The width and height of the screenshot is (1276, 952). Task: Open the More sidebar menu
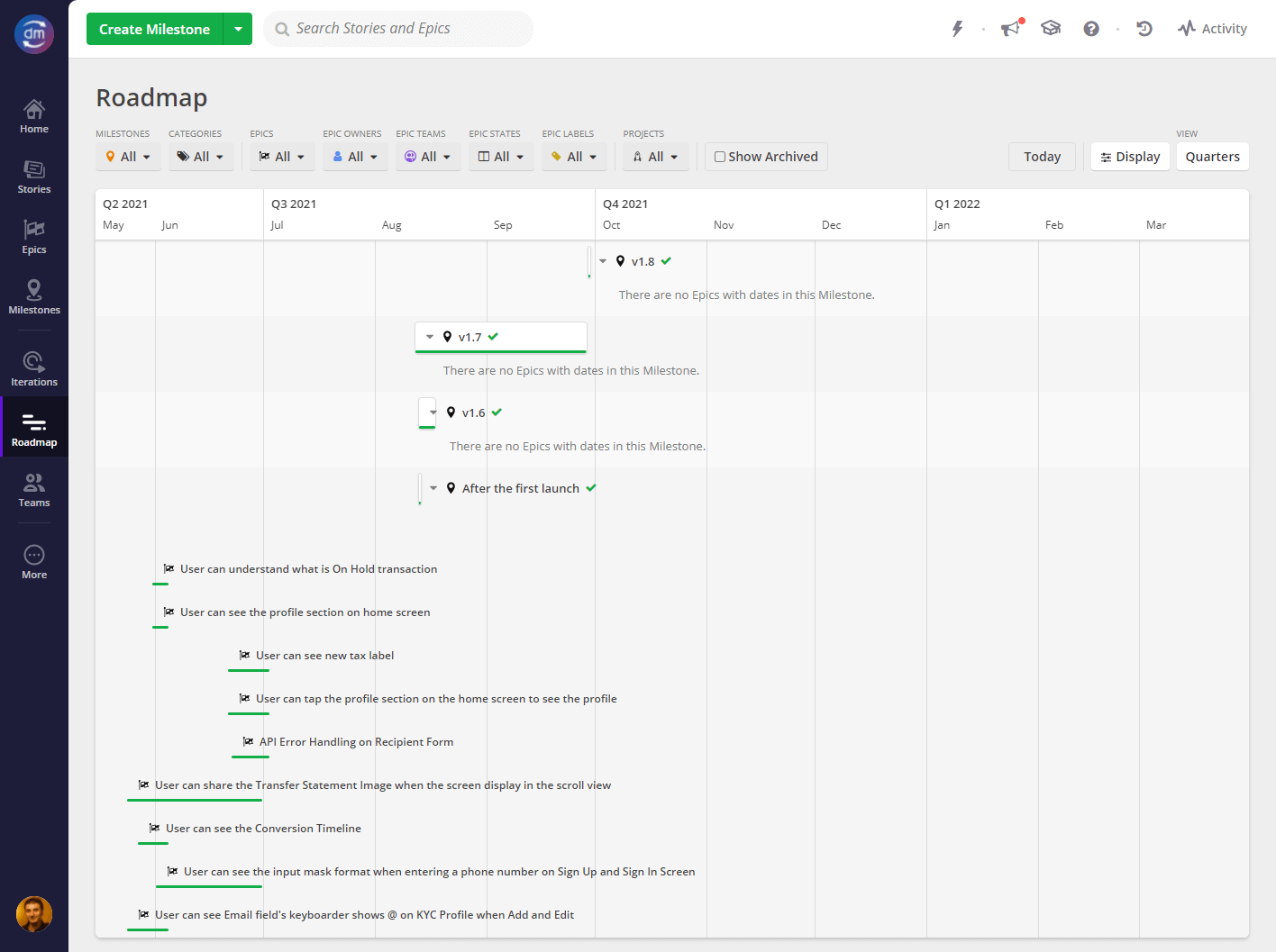coord(34,562)
